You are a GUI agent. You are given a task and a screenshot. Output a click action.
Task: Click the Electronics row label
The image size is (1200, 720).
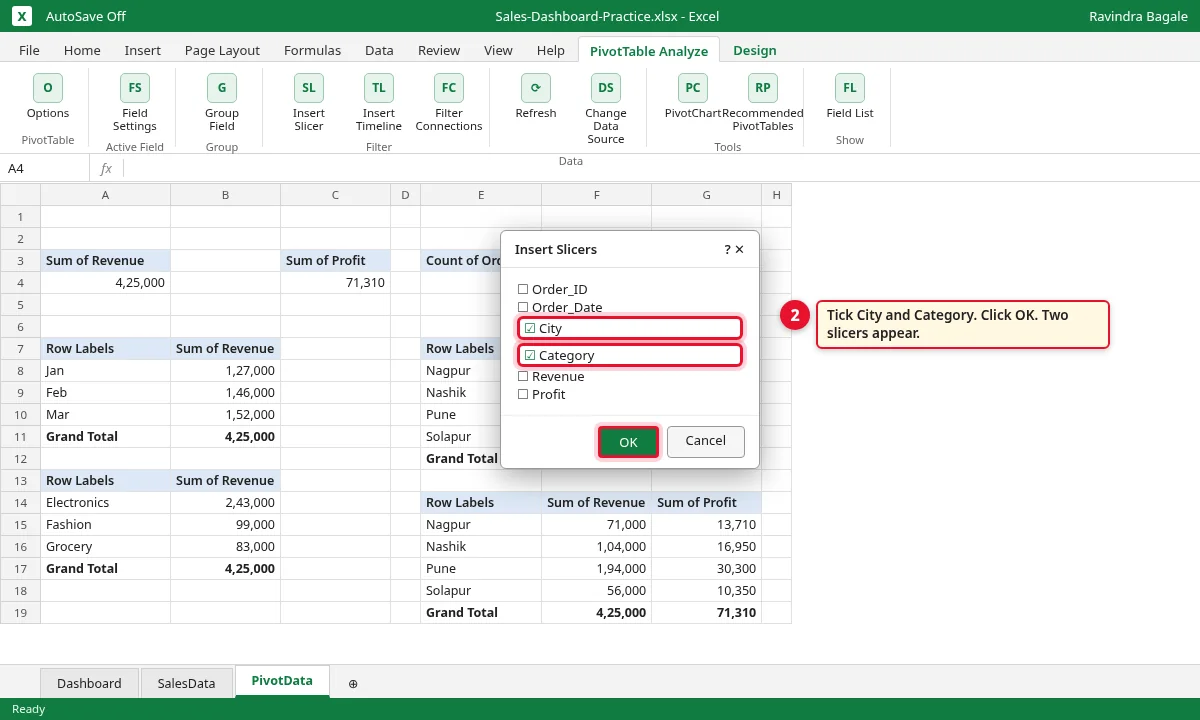point(106,502)
